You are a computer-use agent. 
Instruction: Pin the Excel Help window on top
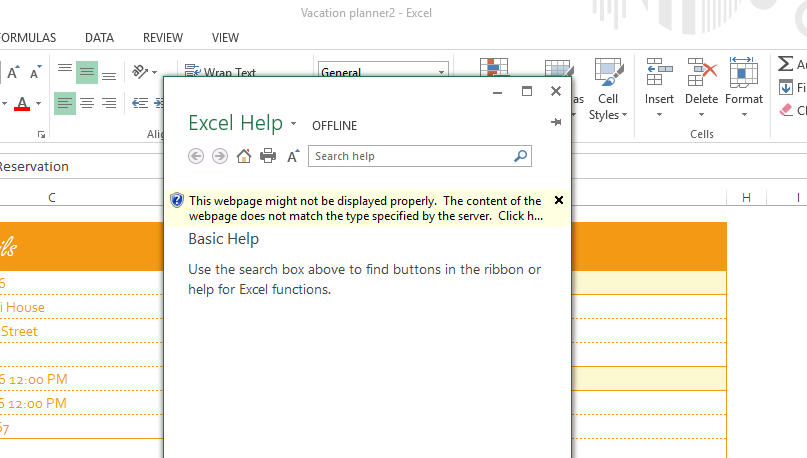click(556, 122)
